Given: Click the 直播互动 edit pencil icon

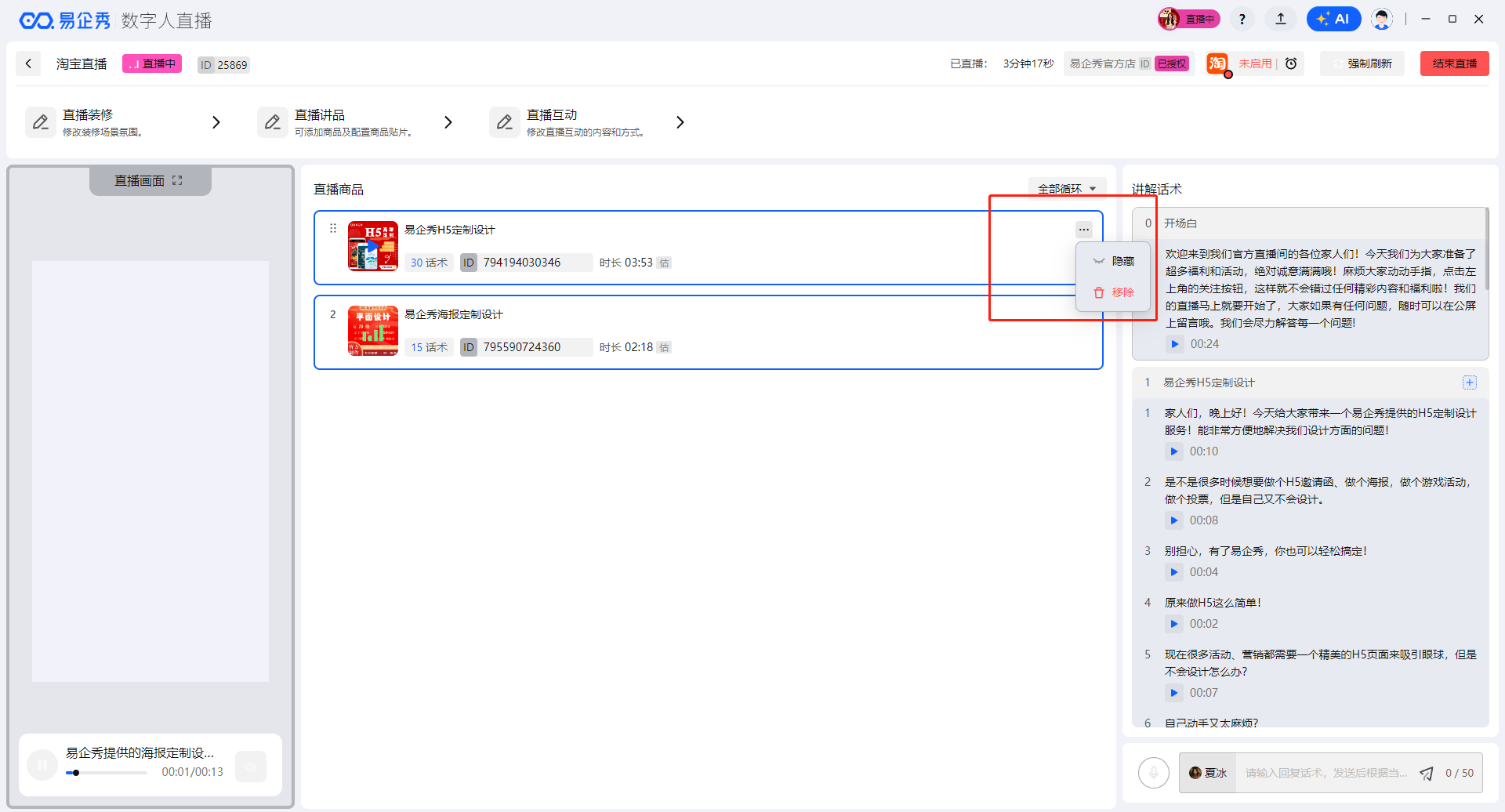Looking at the screenshot, I should (505, 122).
